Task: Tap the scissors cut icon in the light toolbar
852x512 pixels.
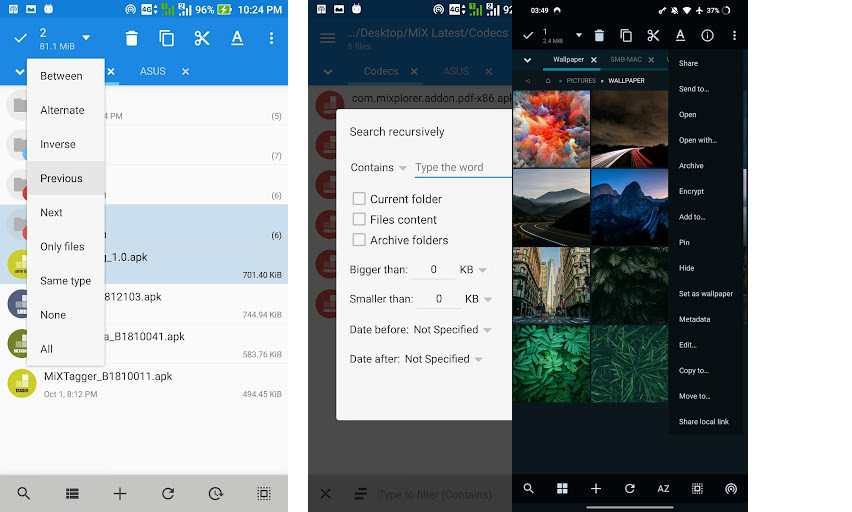Action: tap(202, 38)
